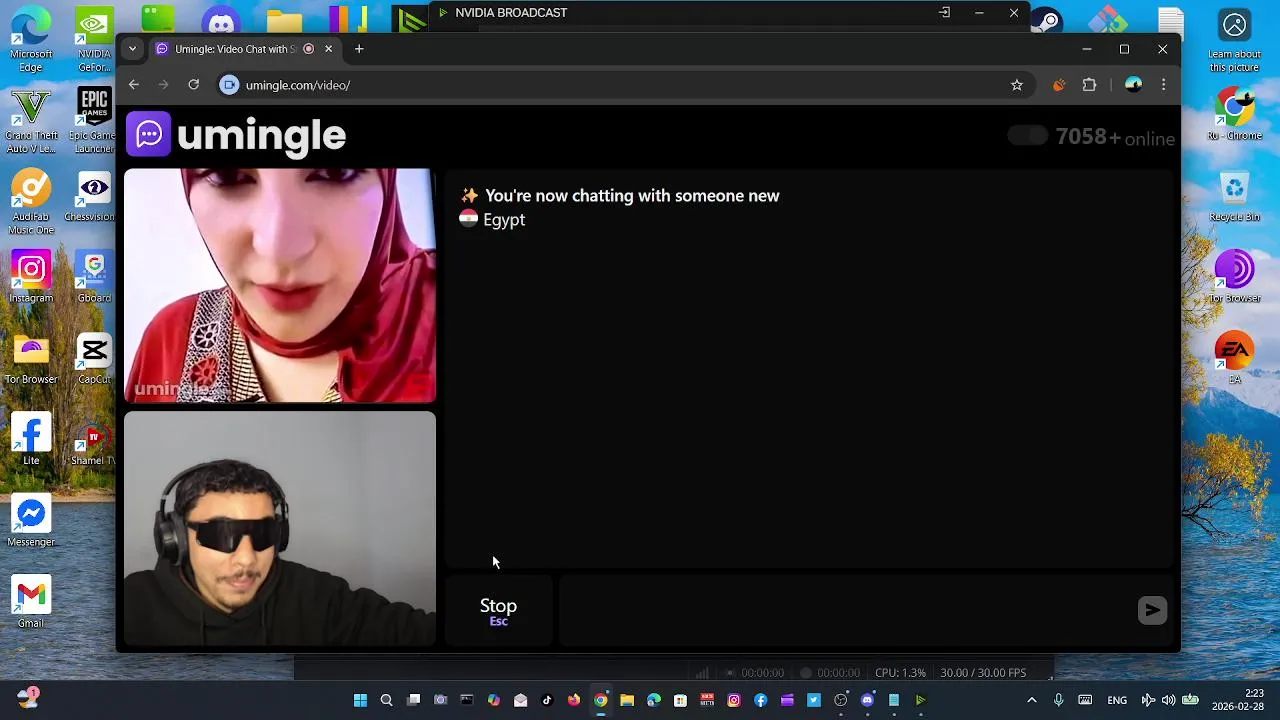Open the Recycle Bin desktop icon
This screenshot has width=1280, height=720.
(1235, 196)
